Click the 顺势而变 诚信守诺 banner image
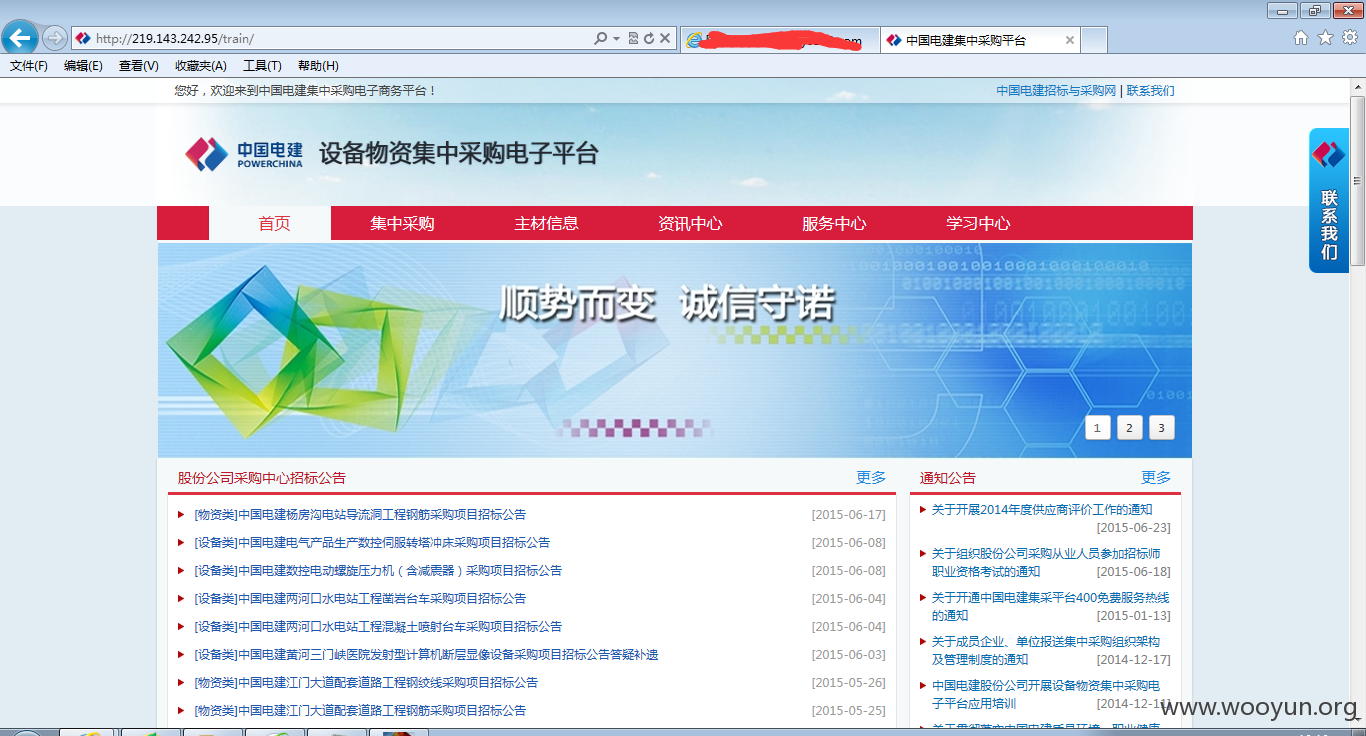The height and width of the screenshot is (736, 1366). click(x=675, y=350)
